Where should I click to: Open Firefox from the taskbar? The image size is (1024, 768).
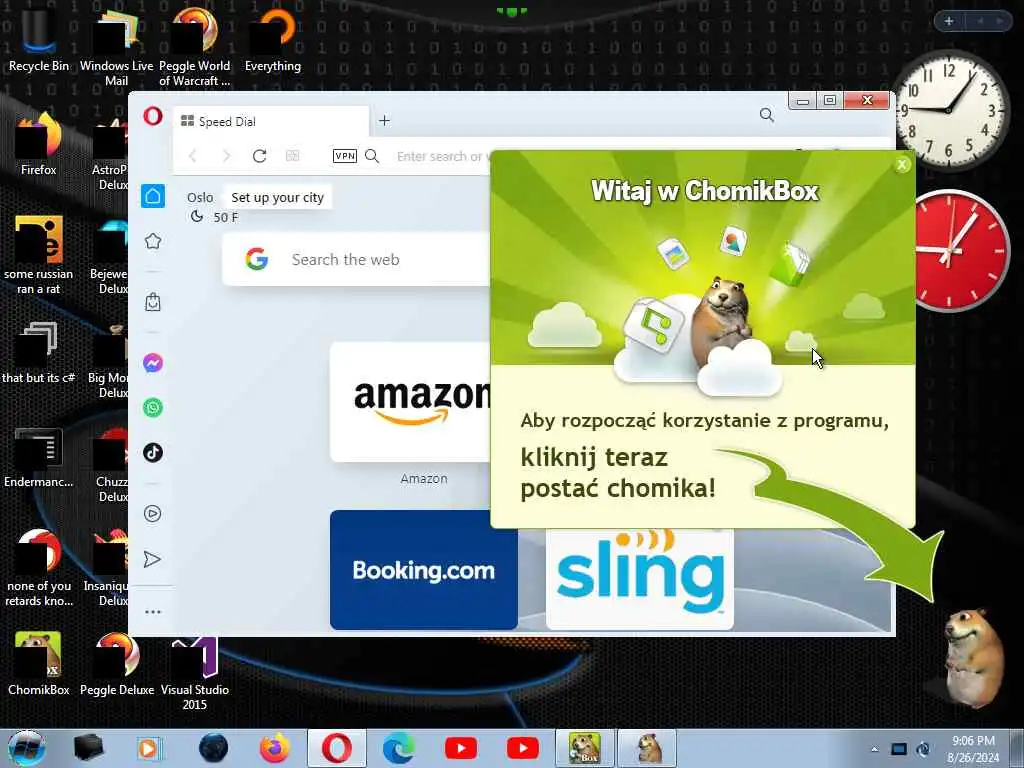tap(275, 748)
